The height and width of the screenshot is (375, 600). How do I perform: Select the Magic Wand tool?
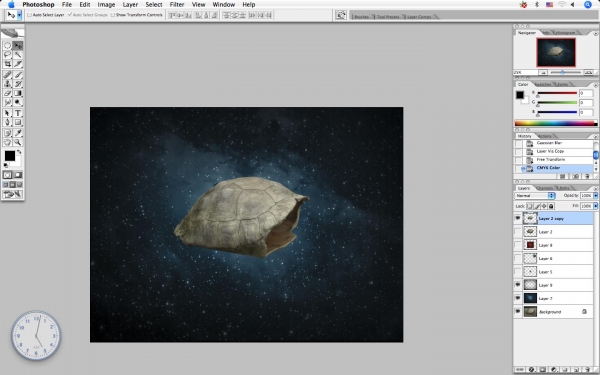[18, 55]
